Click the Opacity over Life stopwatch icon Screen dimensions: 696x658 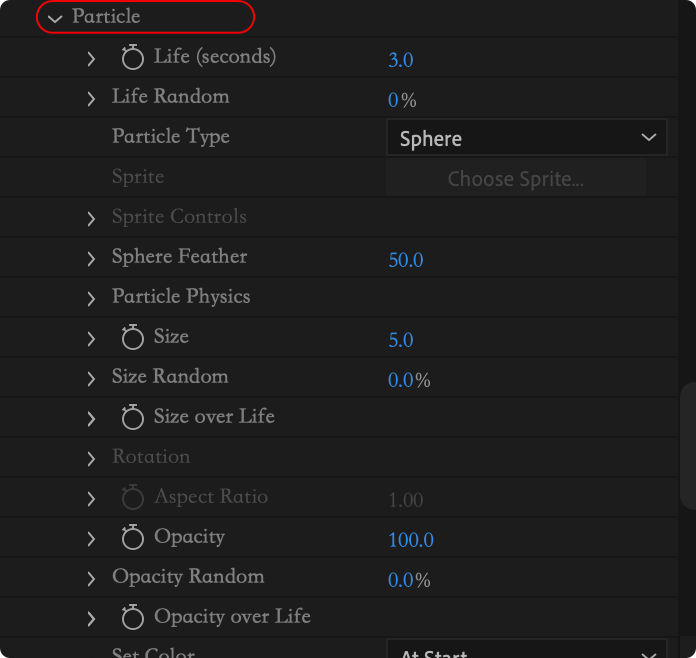133,617
